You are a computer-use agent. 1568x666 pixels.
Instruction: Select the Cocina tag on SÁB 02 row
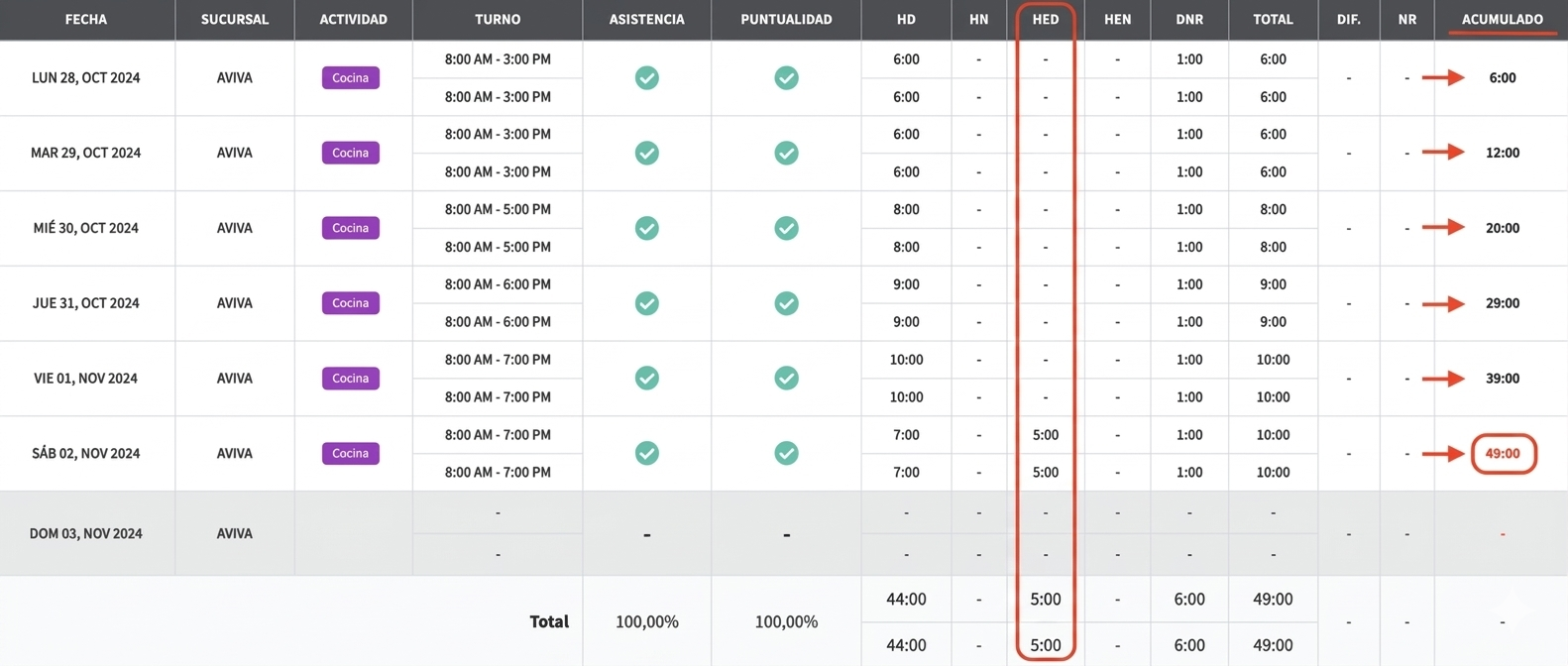click(350, 453)
